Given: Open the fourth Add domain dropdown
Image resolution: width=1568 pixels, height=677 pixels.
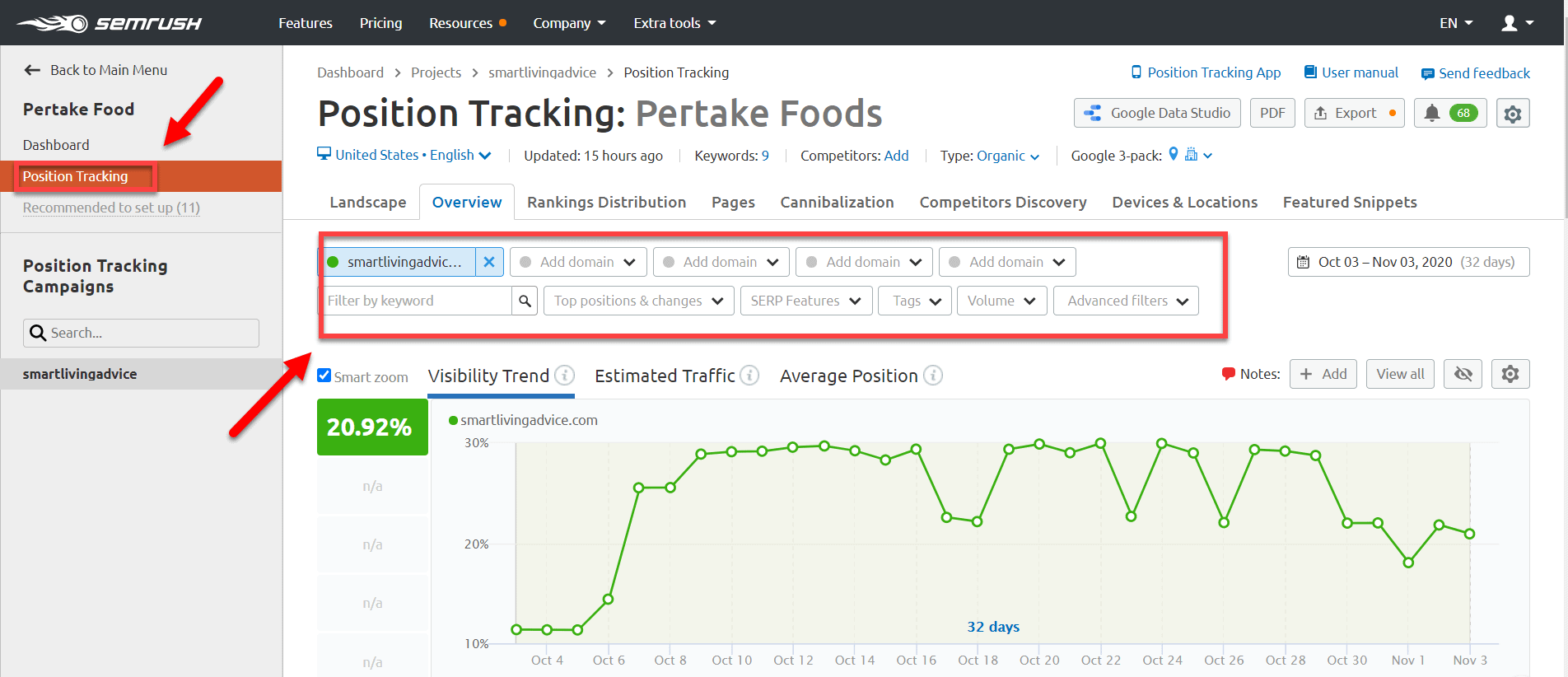Looking at the screenshot, I should [1007, 262].
